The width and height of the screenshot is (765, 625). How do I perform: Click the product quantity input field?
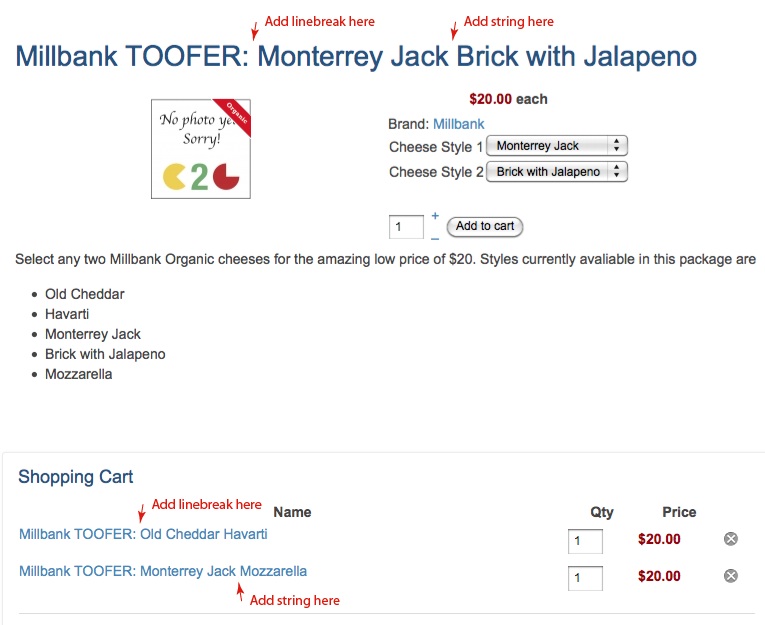click(x=406, y=227)
